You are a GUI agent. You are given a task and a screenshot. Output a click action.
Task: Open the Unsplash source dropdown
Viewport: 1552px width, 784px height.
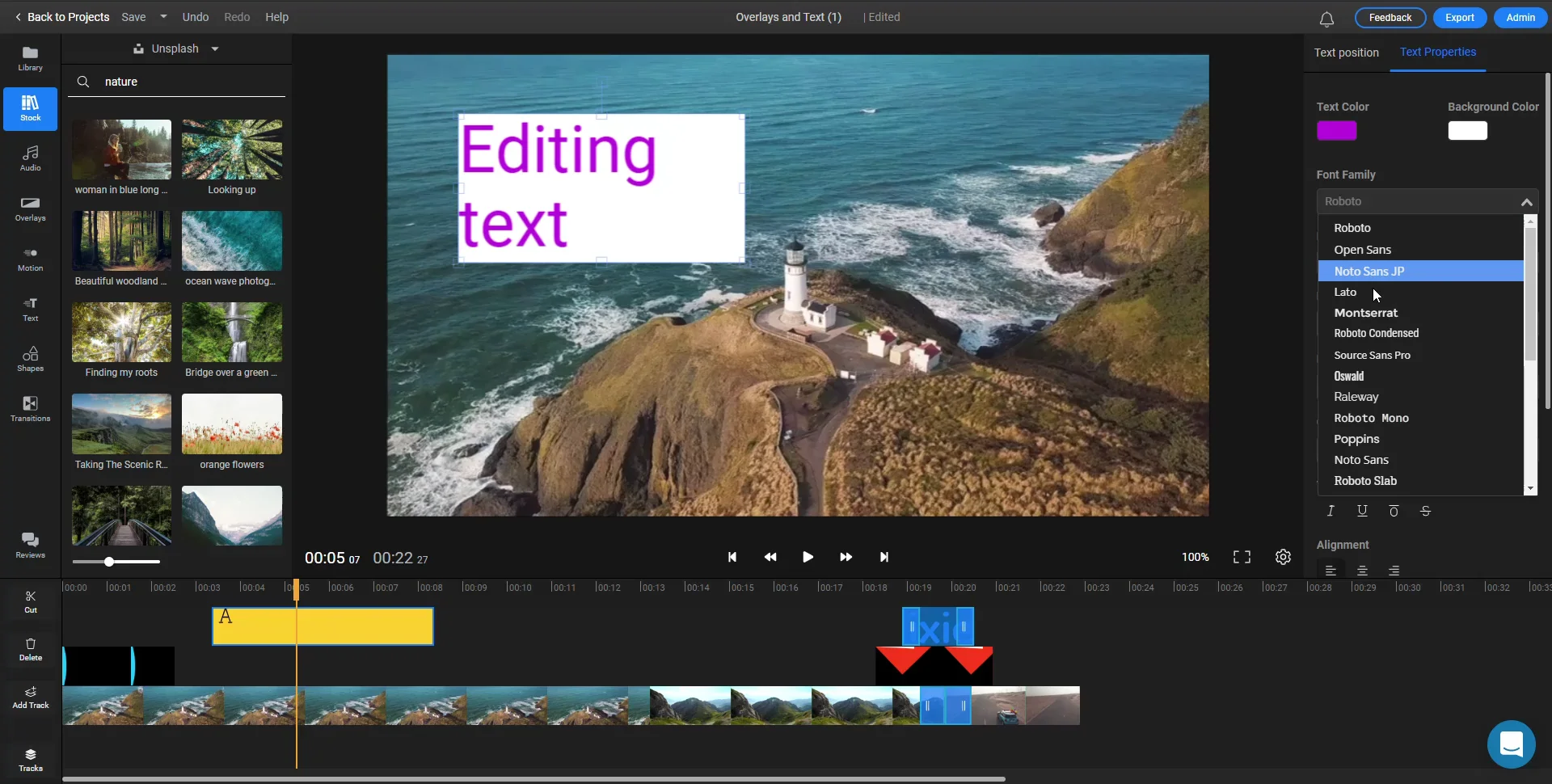(x=176, y=48)
